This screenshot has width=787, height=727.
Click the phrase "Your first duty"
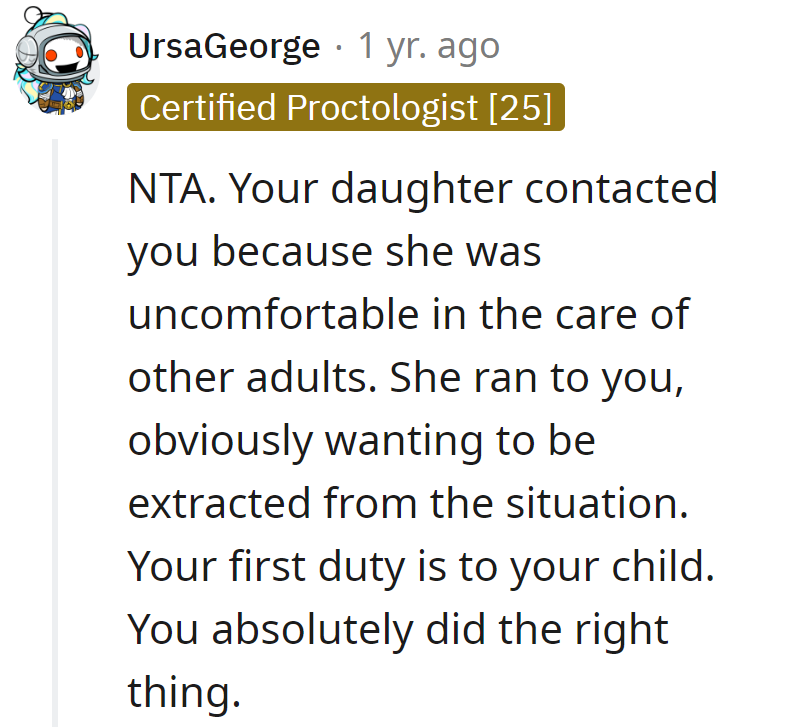click(x=267, y=567)
